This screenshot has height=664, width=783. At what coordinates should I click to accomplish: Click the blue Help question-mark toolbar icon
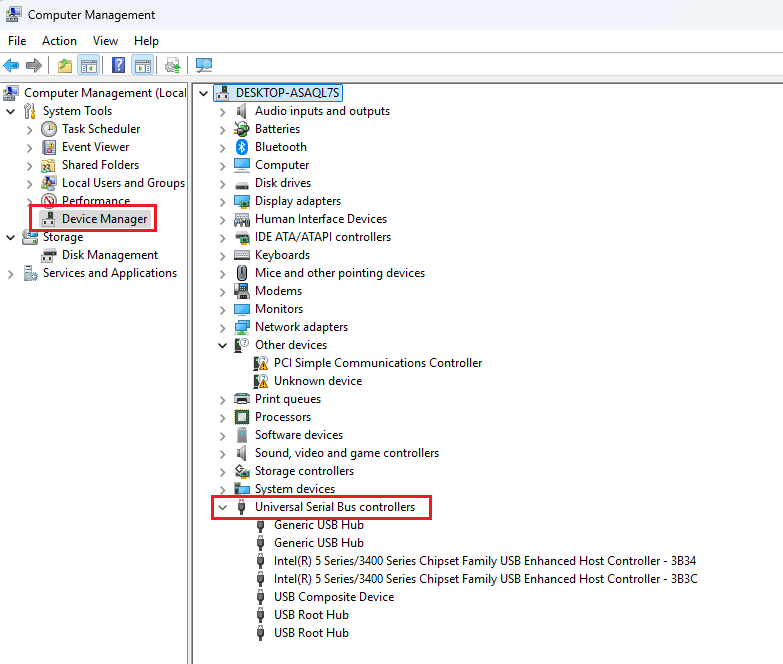[118, 65]
